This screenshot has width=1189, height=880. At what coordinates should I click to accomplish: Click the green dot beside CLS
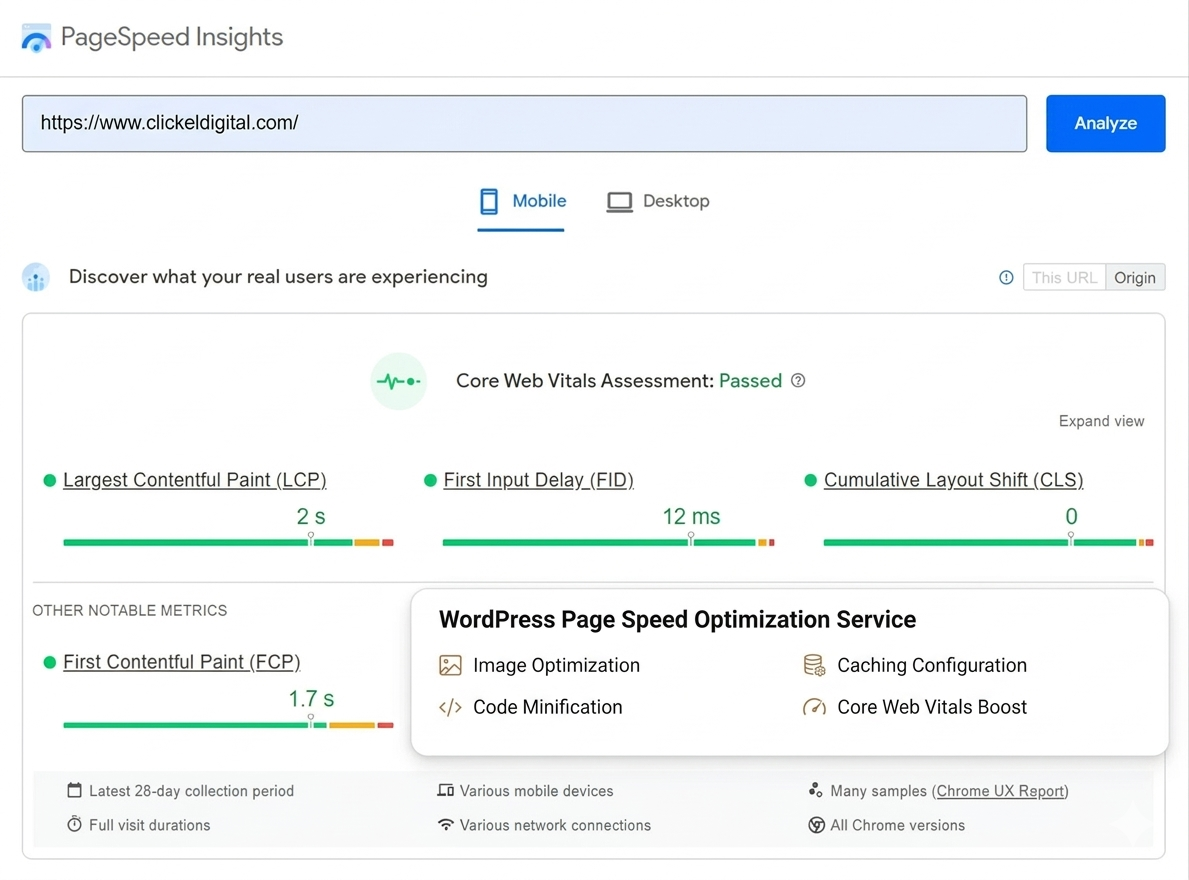(x=811, y=481)
